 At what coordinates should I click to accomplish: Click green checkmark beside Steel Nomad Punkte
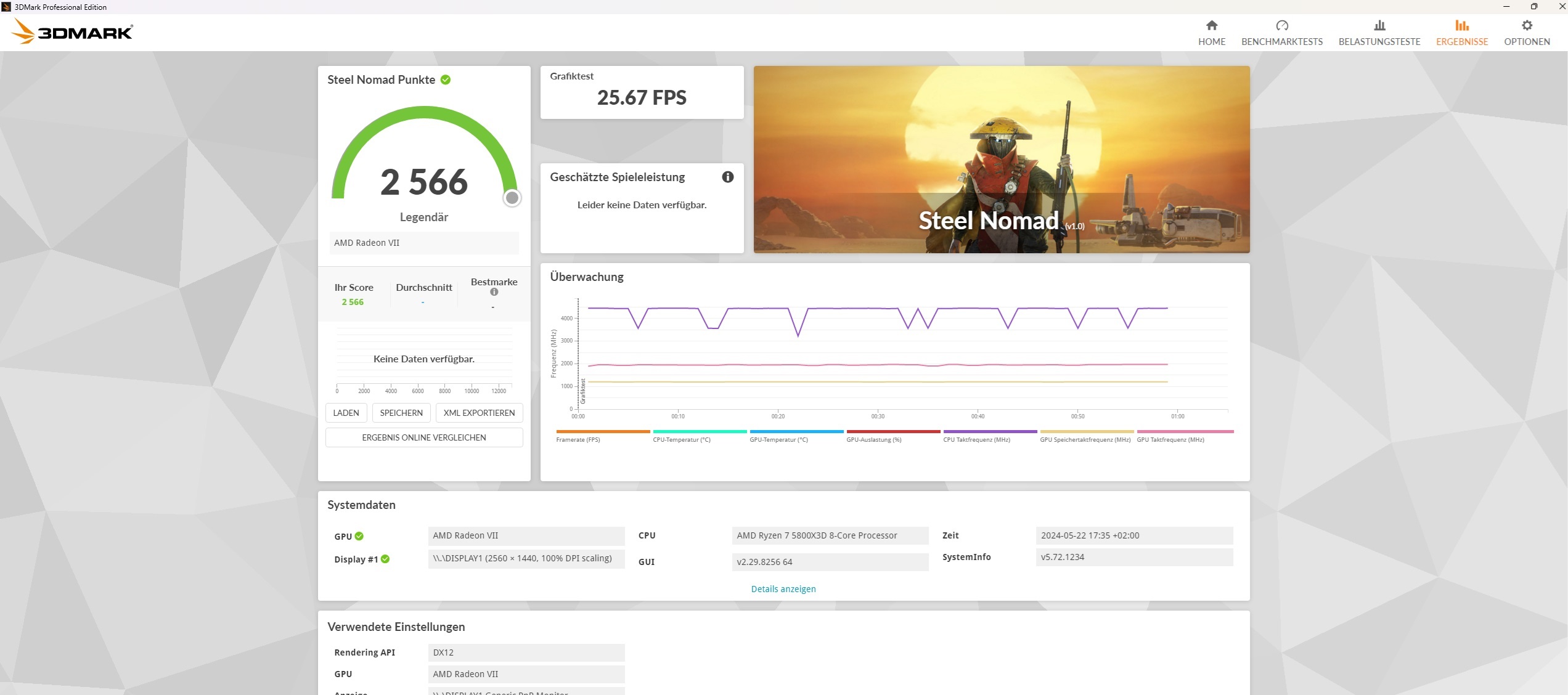tap(446, 80)
